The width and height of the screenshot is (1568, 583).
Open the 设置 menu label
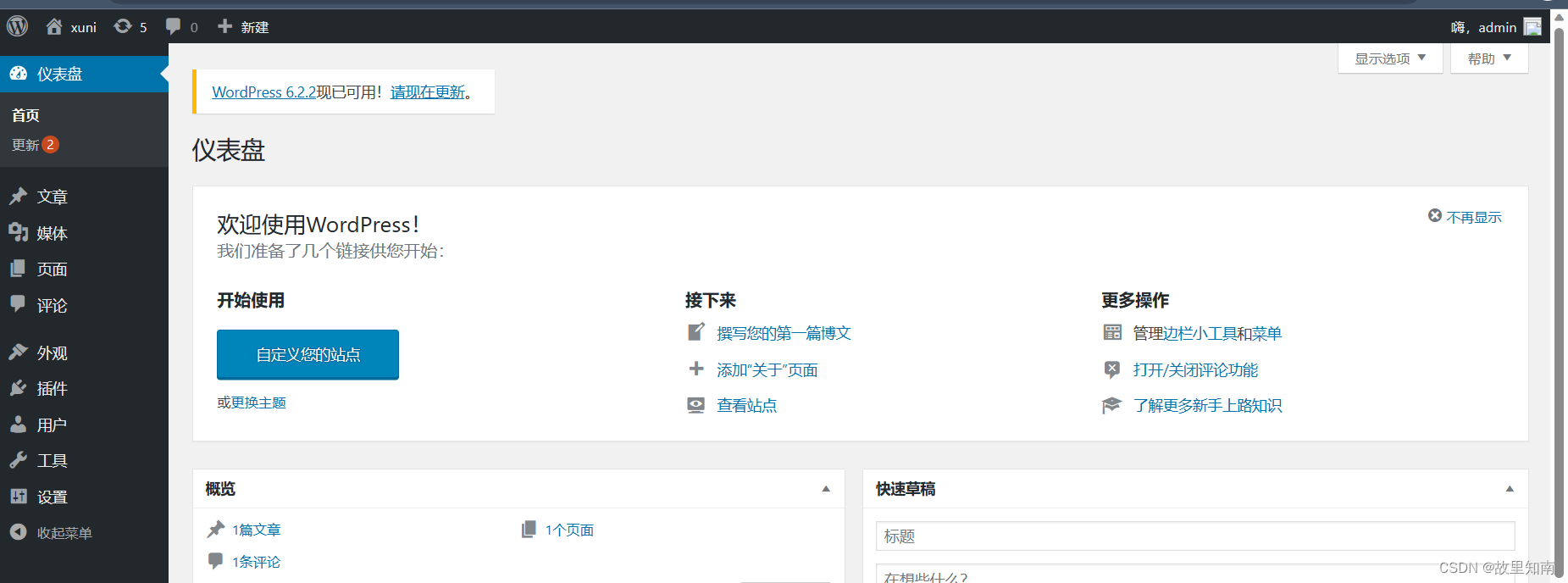click(x=53, y=497)
